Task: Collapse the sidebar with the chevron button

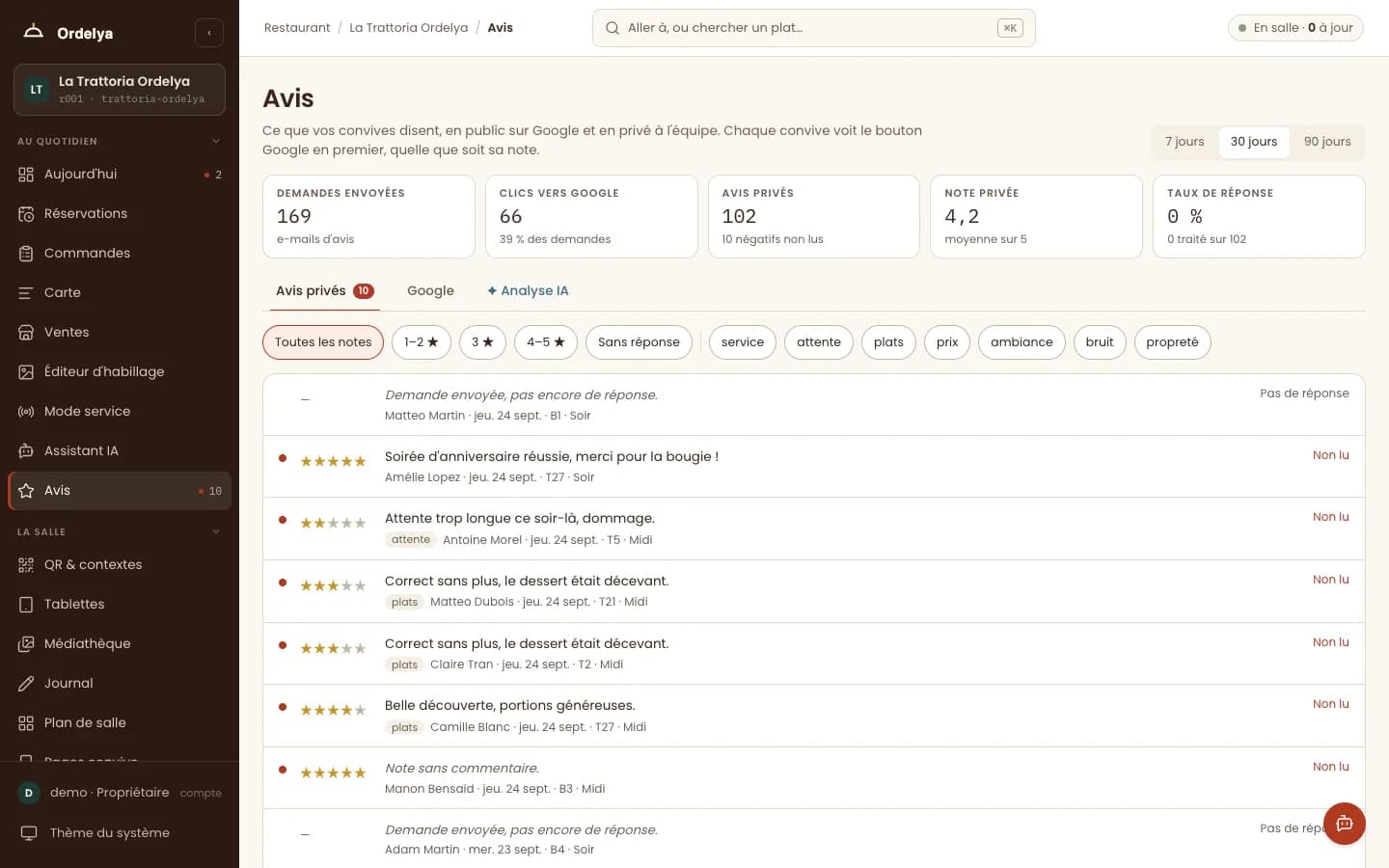Action: pos(209,33)
